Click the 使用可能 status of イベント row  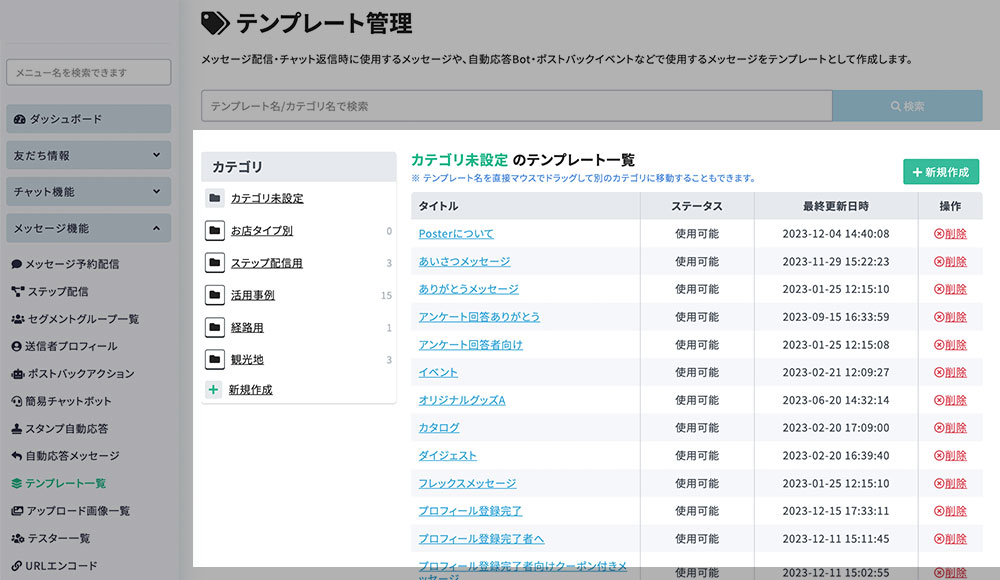pos(697,373)
